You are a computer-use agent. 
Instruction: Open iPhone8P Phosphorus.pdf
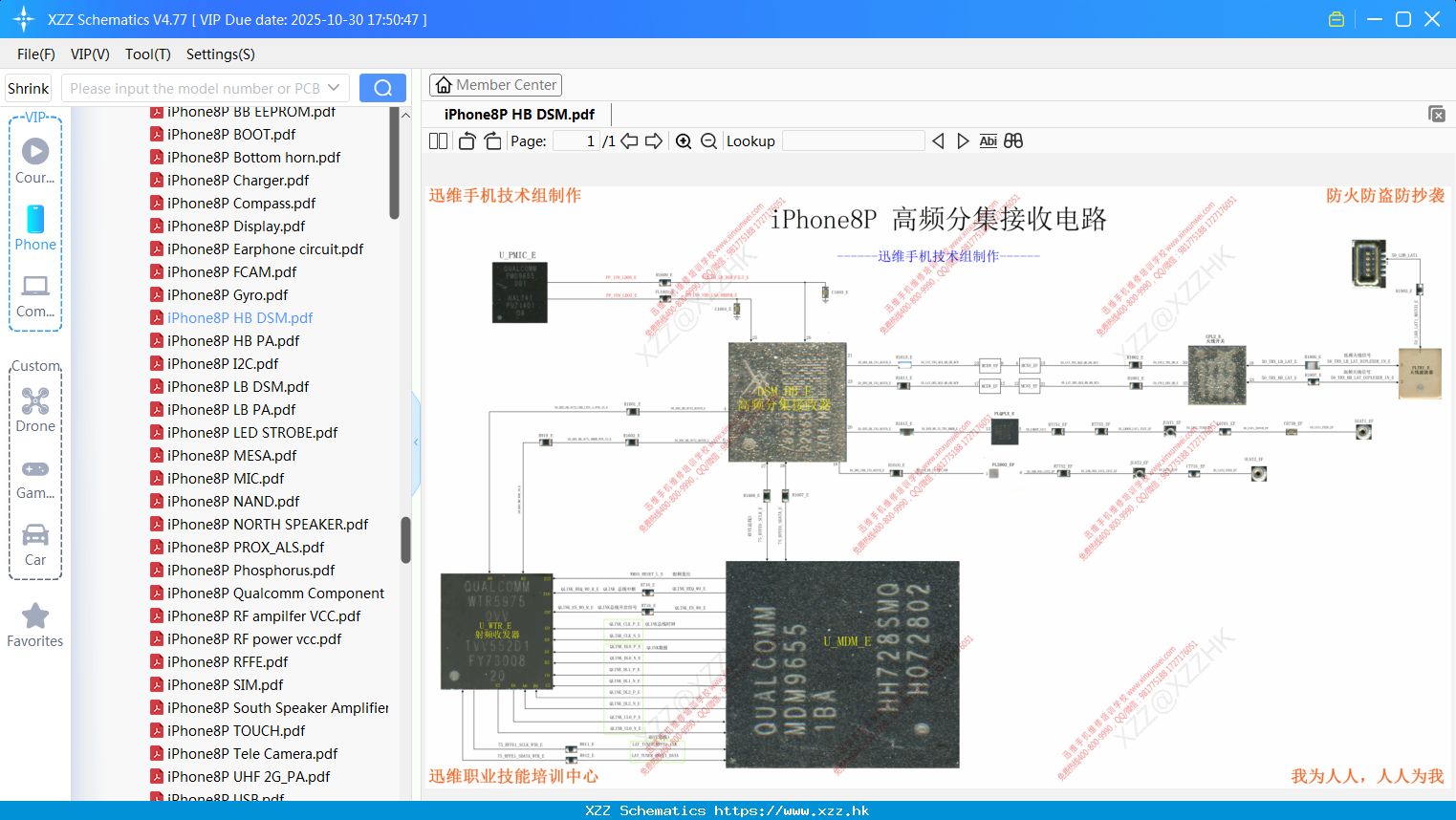[250, 571]
